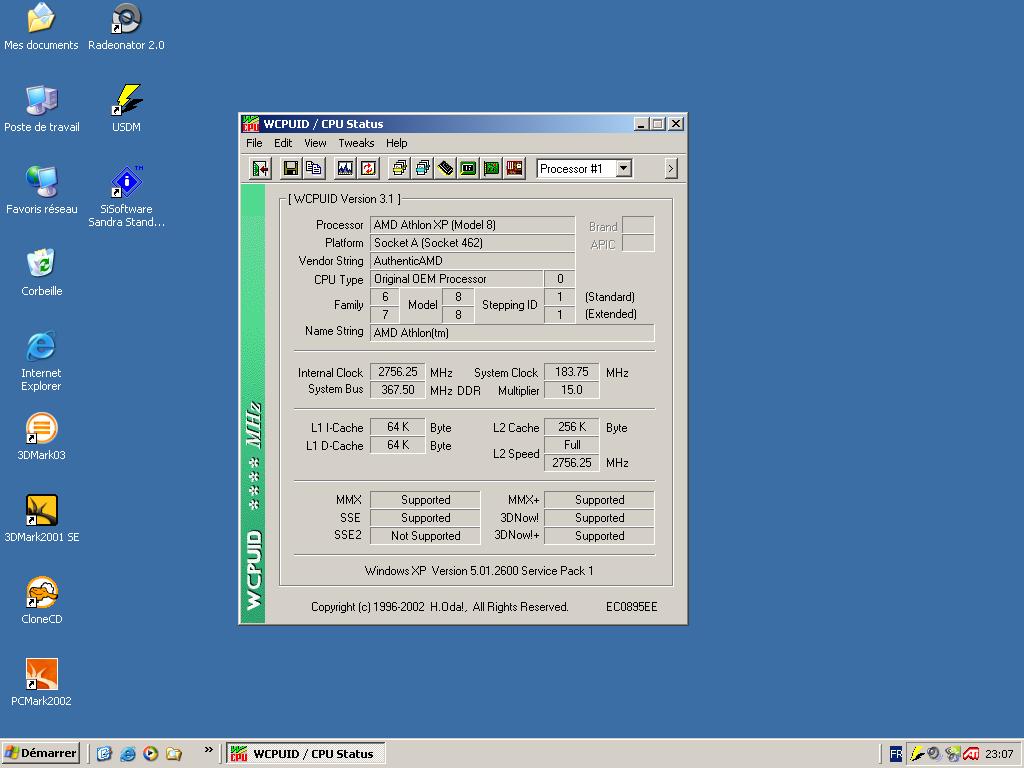1024x768 pixels.
Task: Click the green chipset board toolbar icon
Action: 468,168
